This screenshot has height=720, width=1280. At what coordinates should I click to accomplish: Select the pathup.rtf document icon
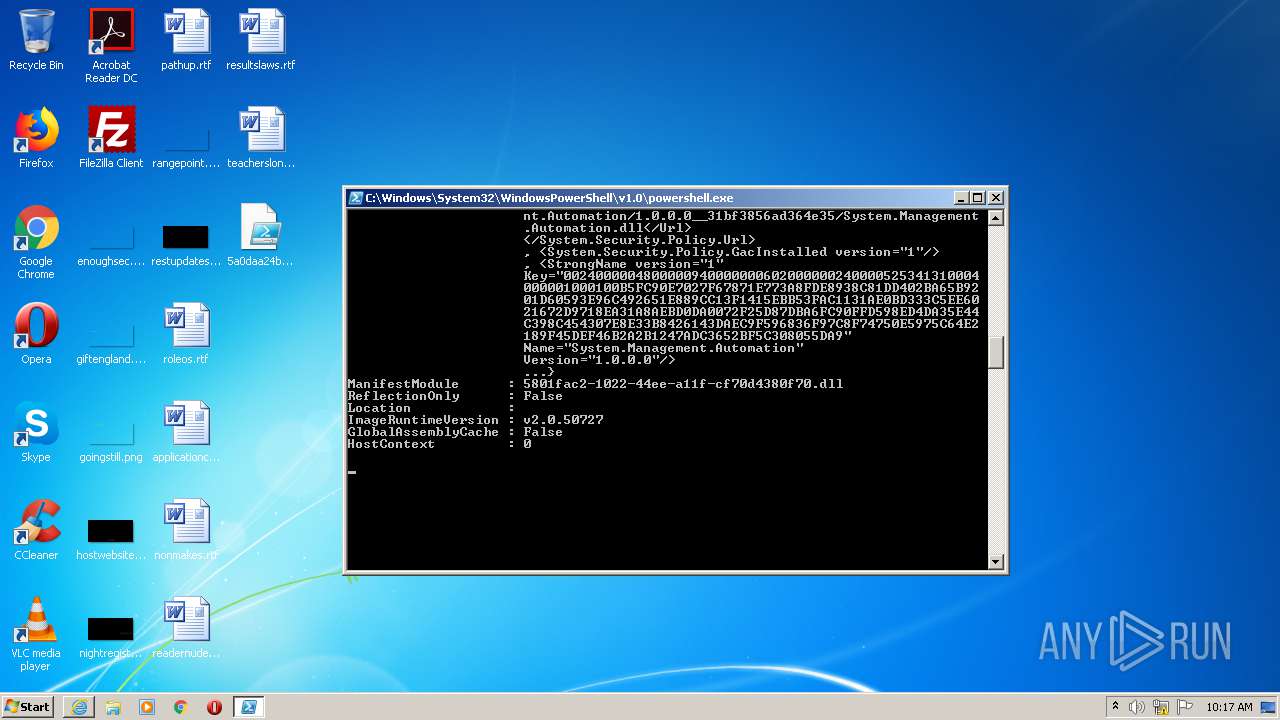[x=186, y=40]
